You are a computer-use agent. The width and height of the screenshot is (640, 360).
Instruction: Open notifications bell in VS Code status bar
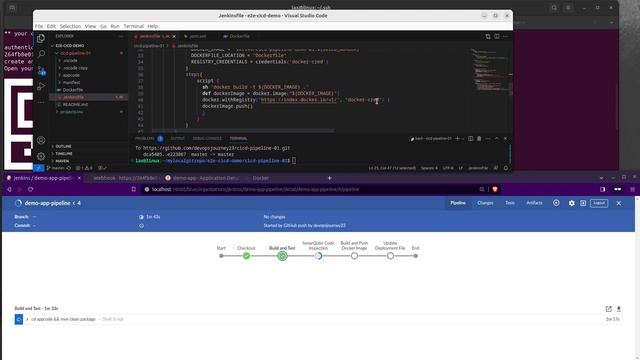(506, 168)
